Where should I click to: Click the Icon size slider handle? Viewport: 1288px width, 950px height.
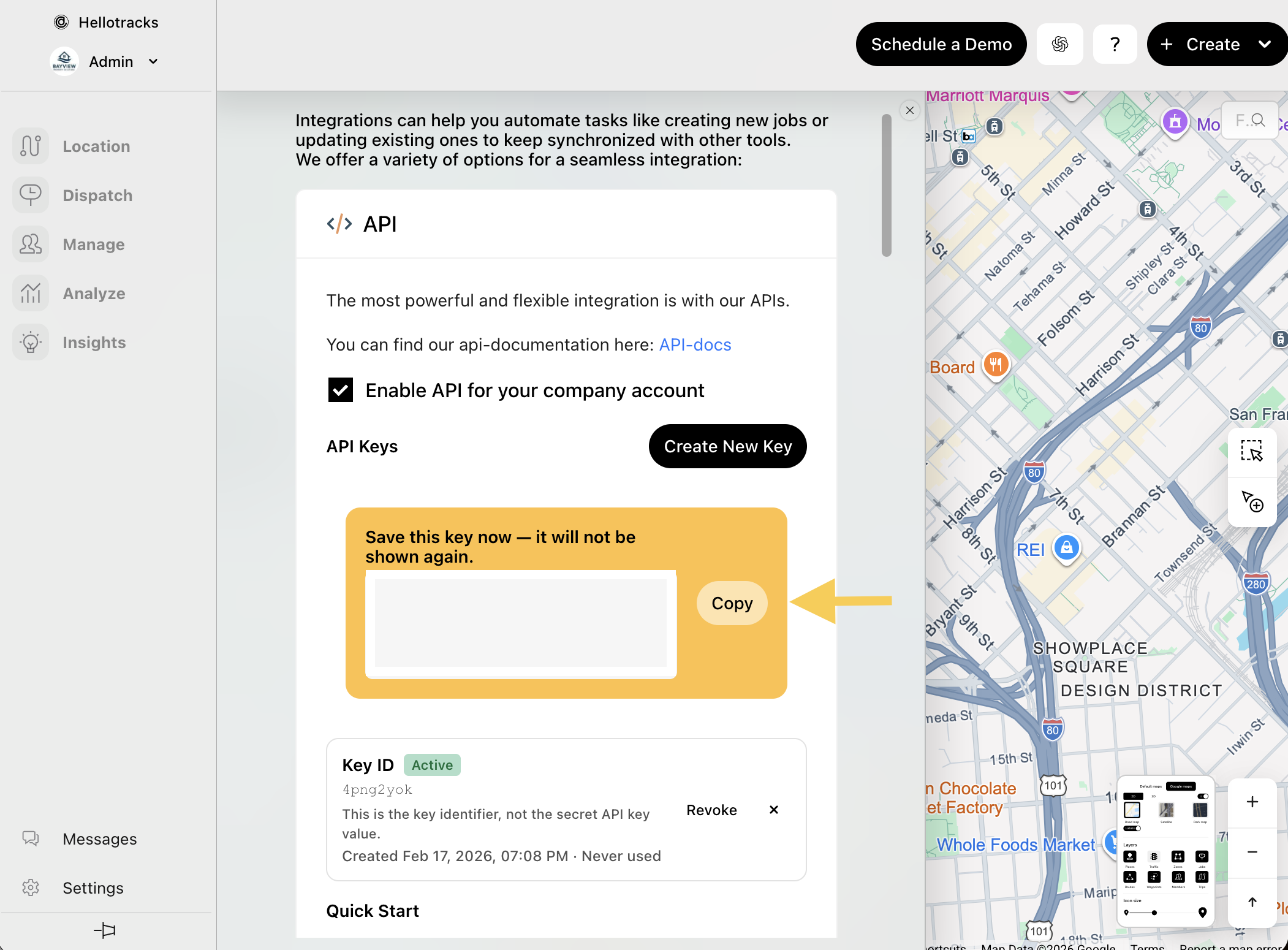coord(1154,913)
